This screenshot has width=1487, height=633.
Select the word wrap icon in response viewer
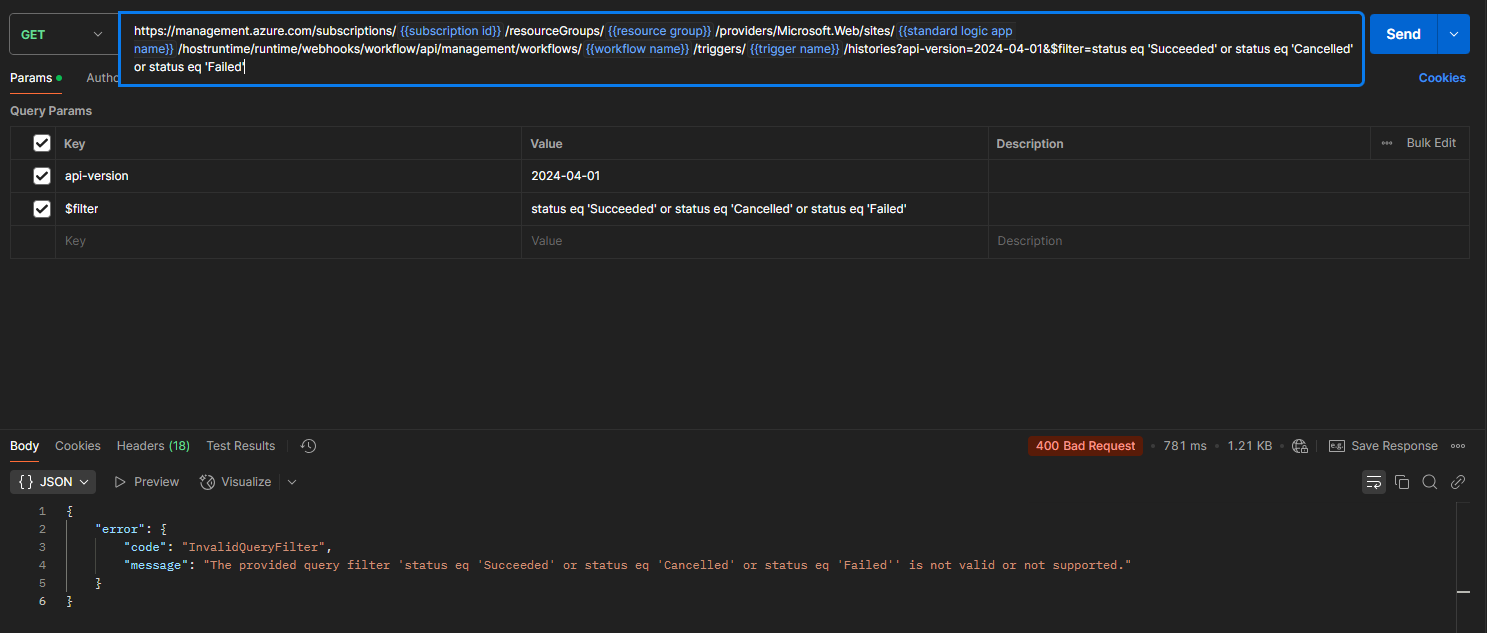pyautogui.click(x=1373, y=482)
